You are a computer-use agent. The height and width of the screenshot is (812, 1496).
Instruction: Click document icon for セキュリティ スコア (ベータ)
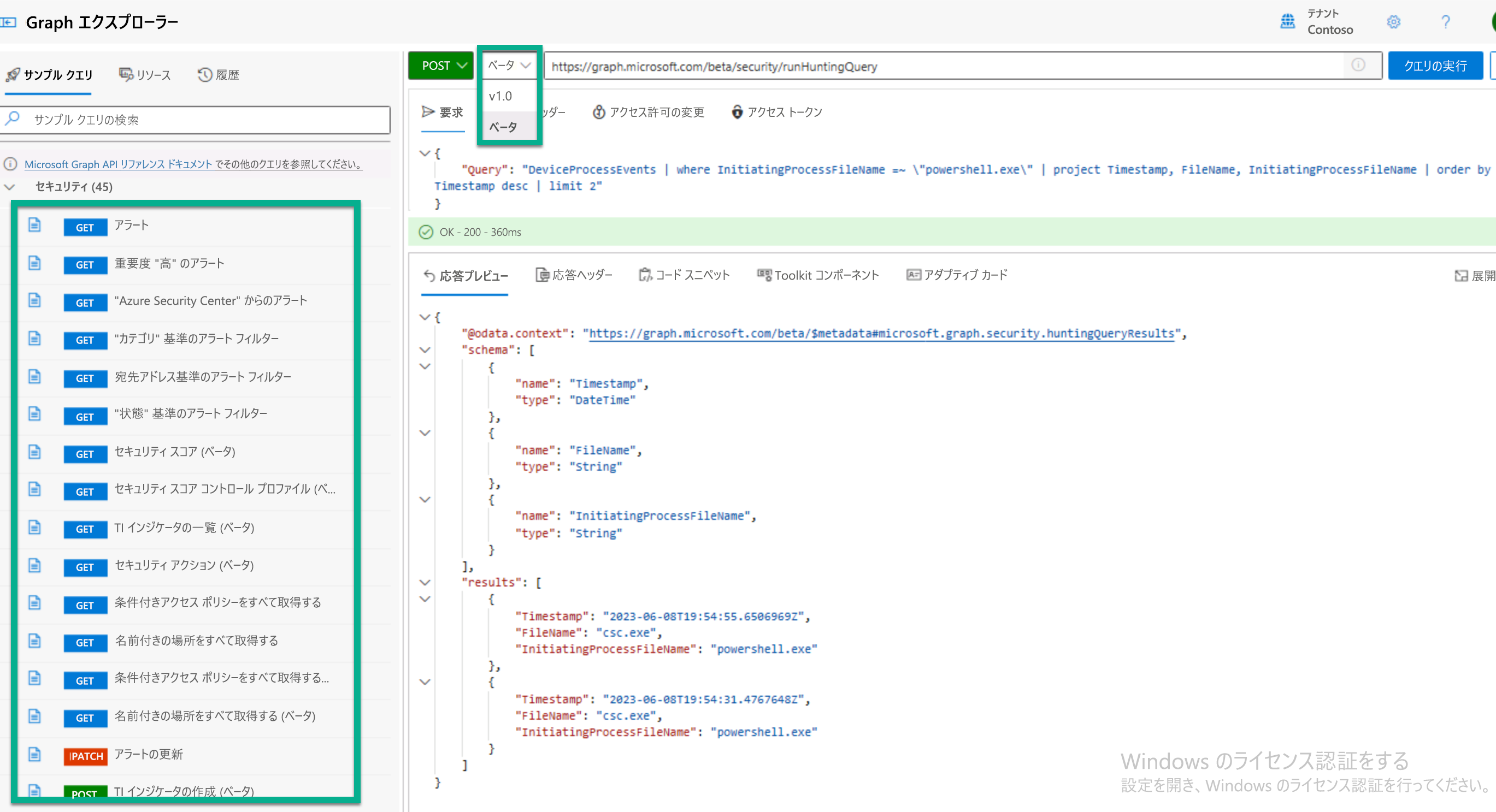point(35,452)
